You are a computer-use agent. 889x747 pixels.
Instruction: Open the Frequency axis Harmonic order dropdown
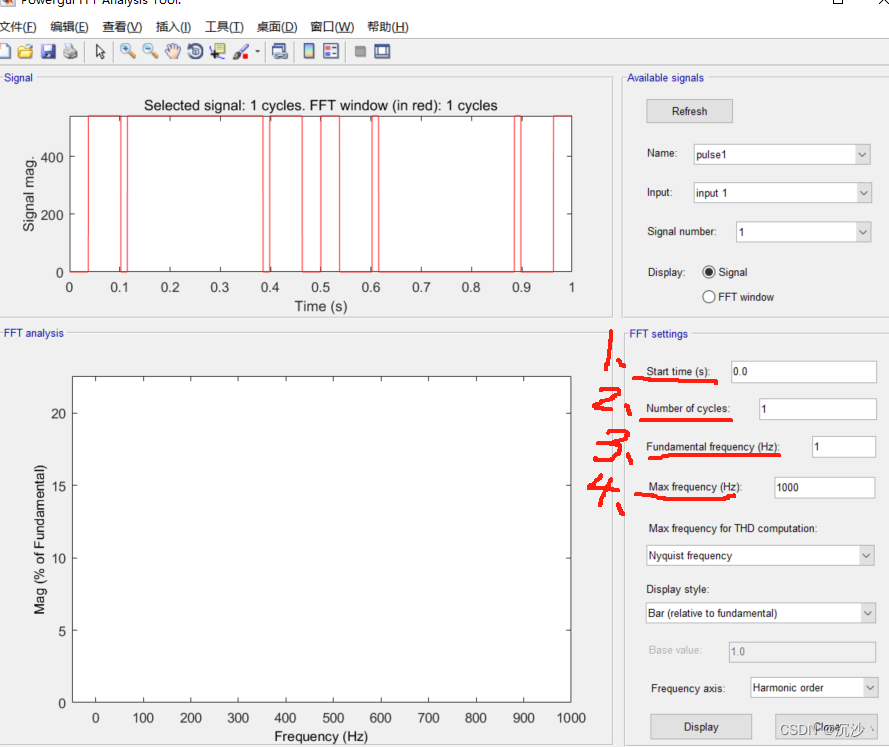click(x=814, y=687)
